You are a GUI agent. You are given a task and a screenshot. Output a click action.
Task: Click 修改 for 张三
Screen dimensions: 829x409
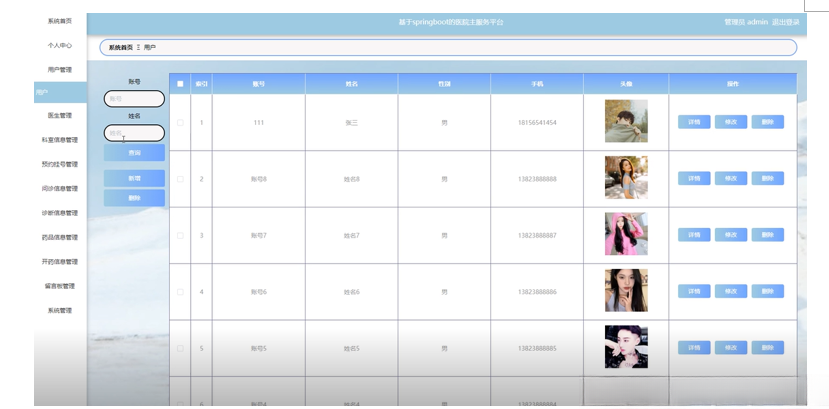coord(731,122)
